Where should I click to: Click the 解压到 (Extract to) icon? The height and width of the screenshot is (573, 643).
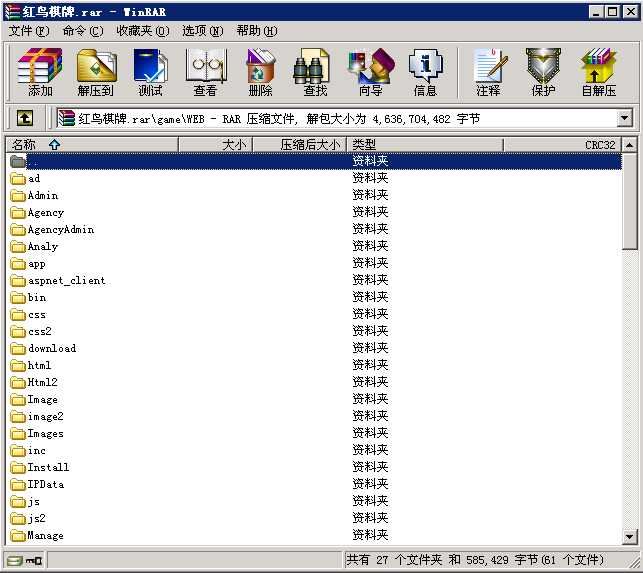coord(96,72)
